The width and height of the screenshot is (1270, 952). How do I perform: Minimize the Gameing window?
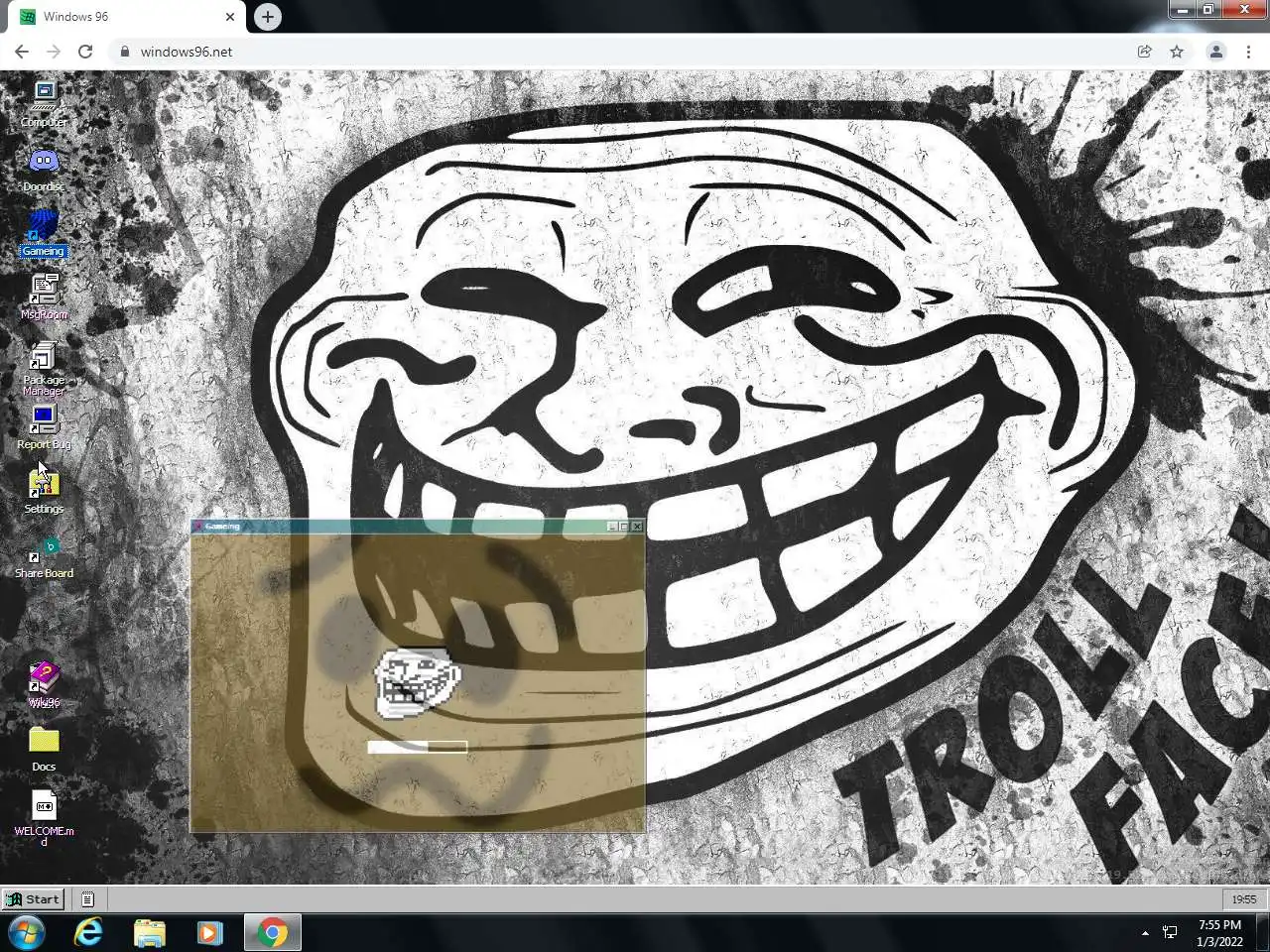tap(612, 527)
